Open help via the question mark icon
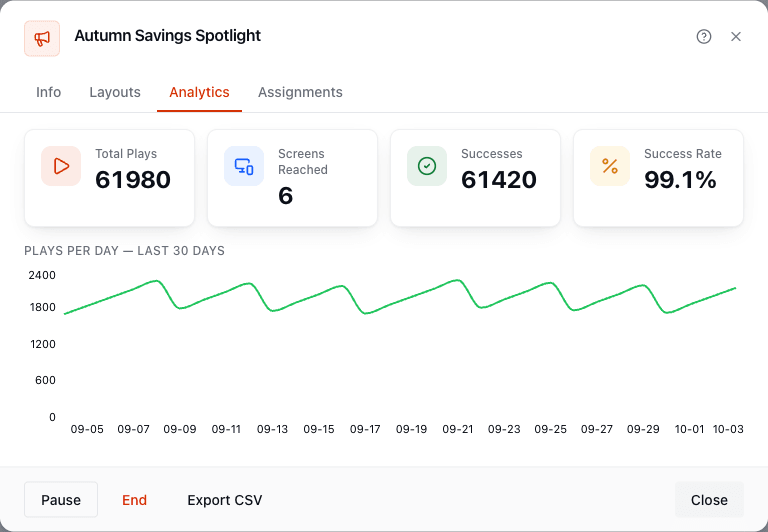 [704, 37]
